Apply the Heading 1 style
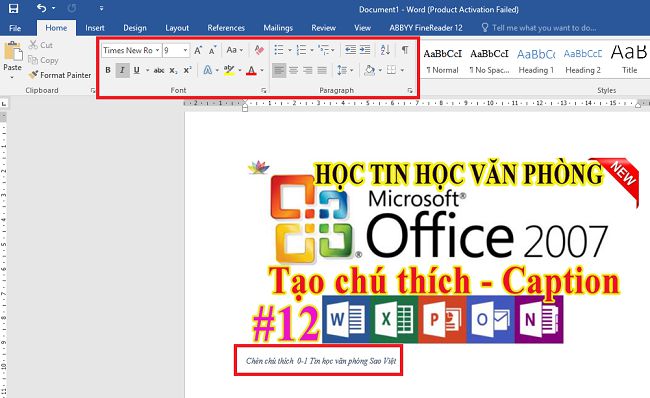 point(536,61)
